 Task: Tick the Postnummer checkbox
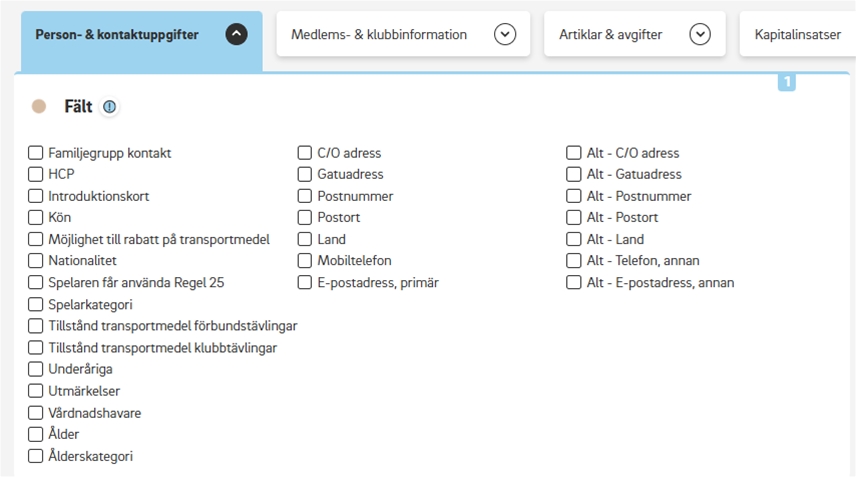click(305, 196)
